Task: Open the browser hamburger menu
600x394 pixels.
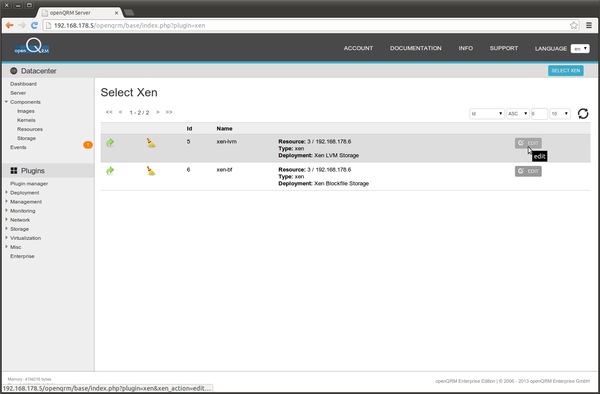Action: [589, 25]
